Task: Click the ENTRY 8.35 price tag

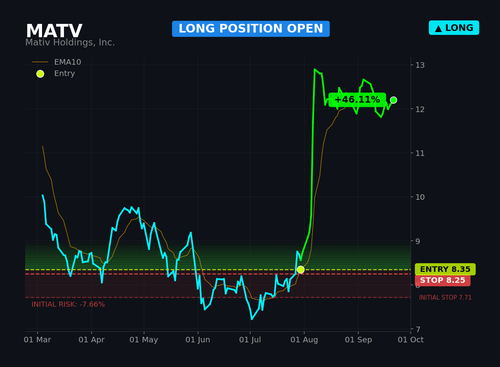Action: click(445, 269)
